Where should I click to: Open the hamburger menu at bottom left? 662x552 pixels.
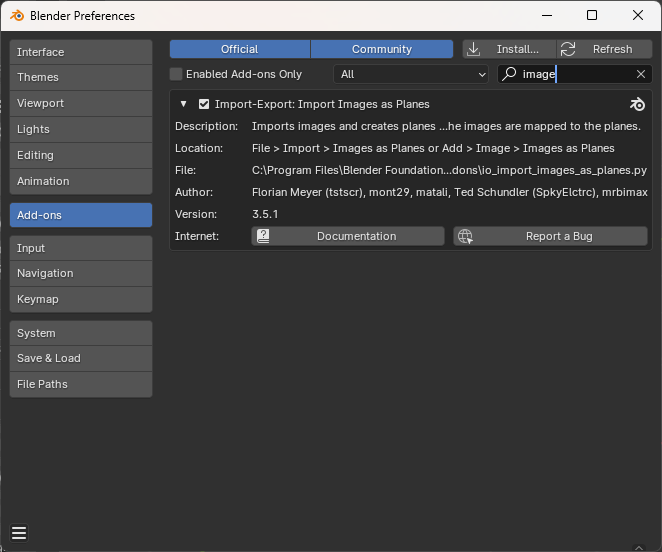(19, 533)
